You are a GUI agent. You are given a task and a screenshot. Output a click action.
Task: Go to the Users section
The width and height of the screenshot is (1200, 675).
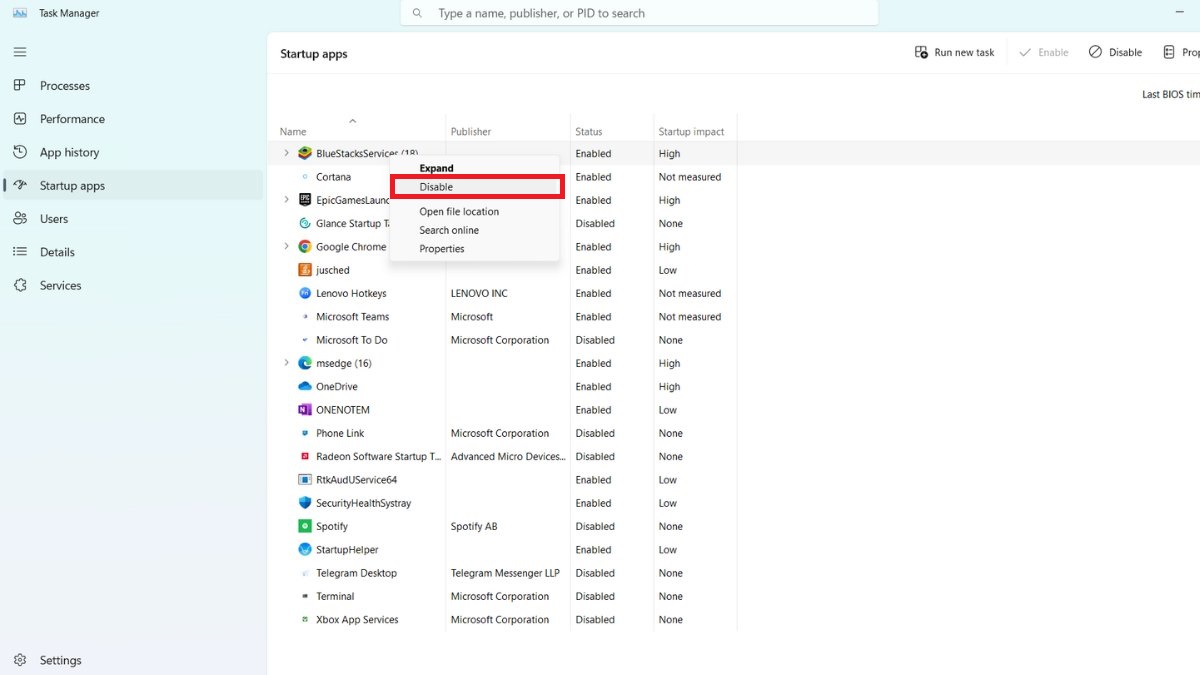[x=53, y=219]
